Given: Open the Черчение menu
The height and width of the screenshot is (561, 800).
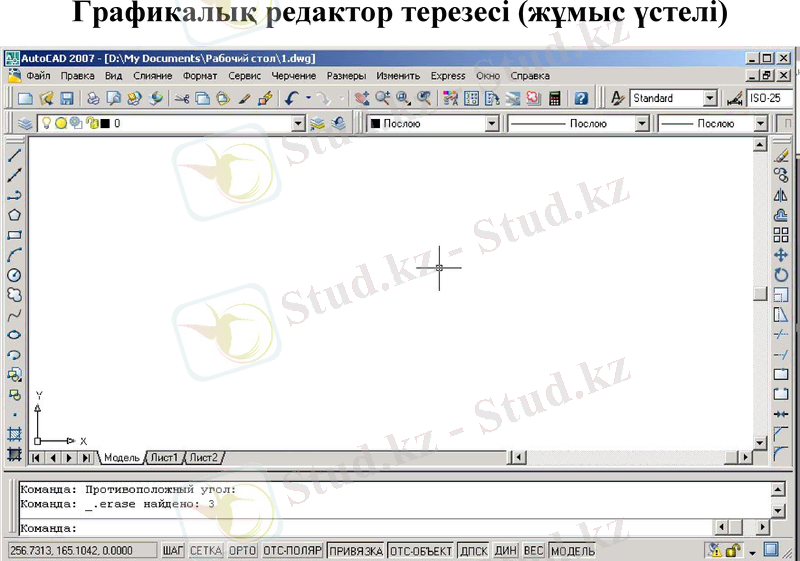Looking at the screenshot, I should [x=293, y=76].
